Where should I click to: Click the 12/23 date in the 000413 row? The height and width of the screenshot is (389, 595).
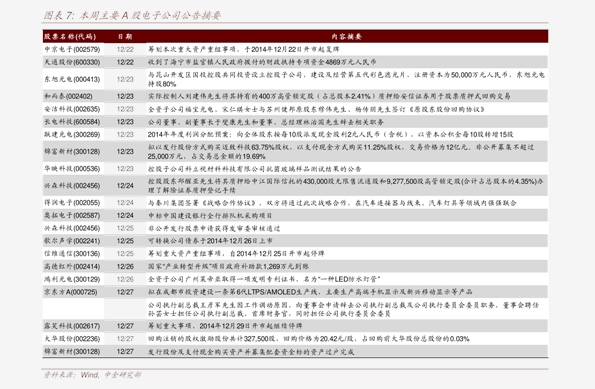(125, 79)
